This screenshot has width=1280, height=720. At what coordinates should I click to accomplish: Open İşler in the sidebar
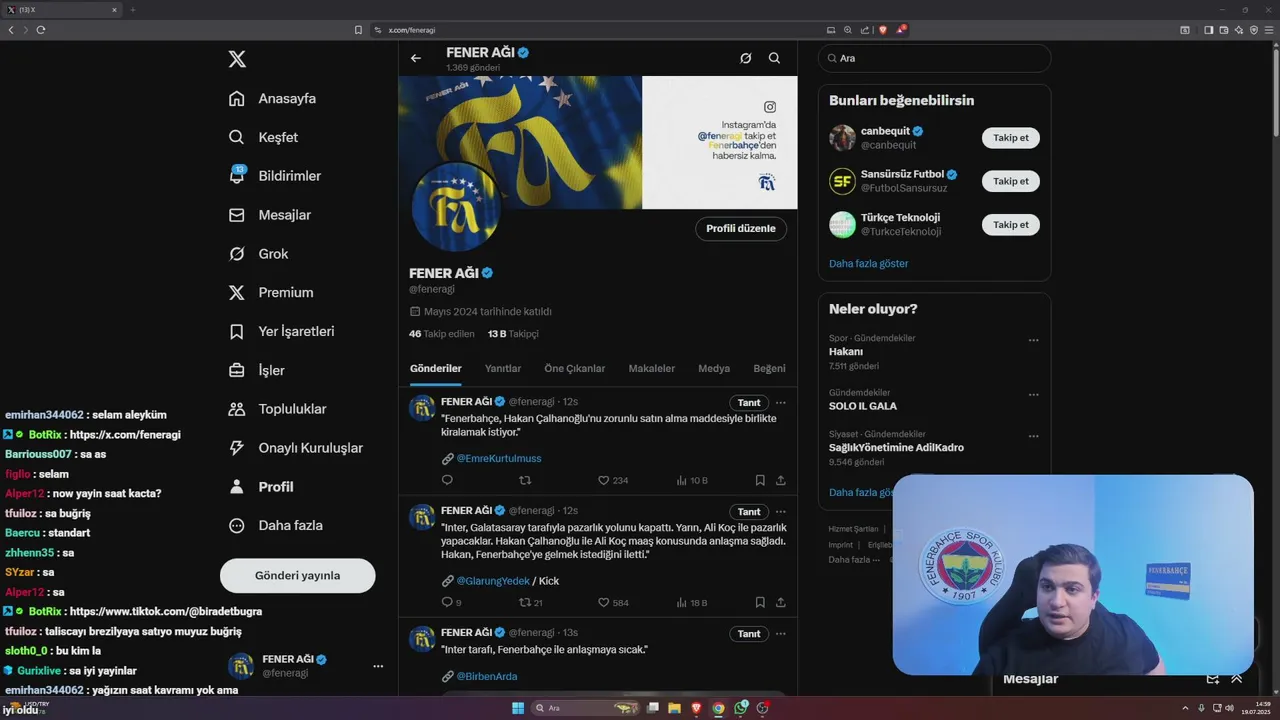256,370
